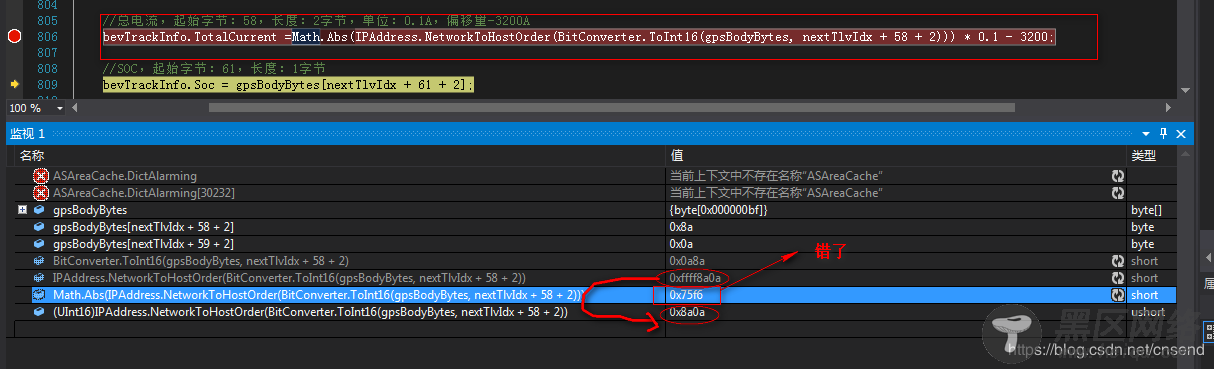Click cube icon of gpsBodyBytes[nextTlvIdx + 58 + 2]
1214x369 pixels.
[39, 227]
